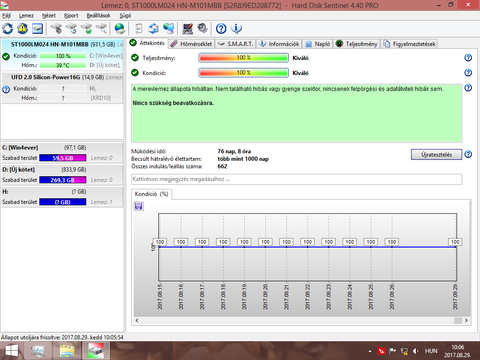
Task: Click the C: free space 59,5 GB bar
Action: [63, 158]
